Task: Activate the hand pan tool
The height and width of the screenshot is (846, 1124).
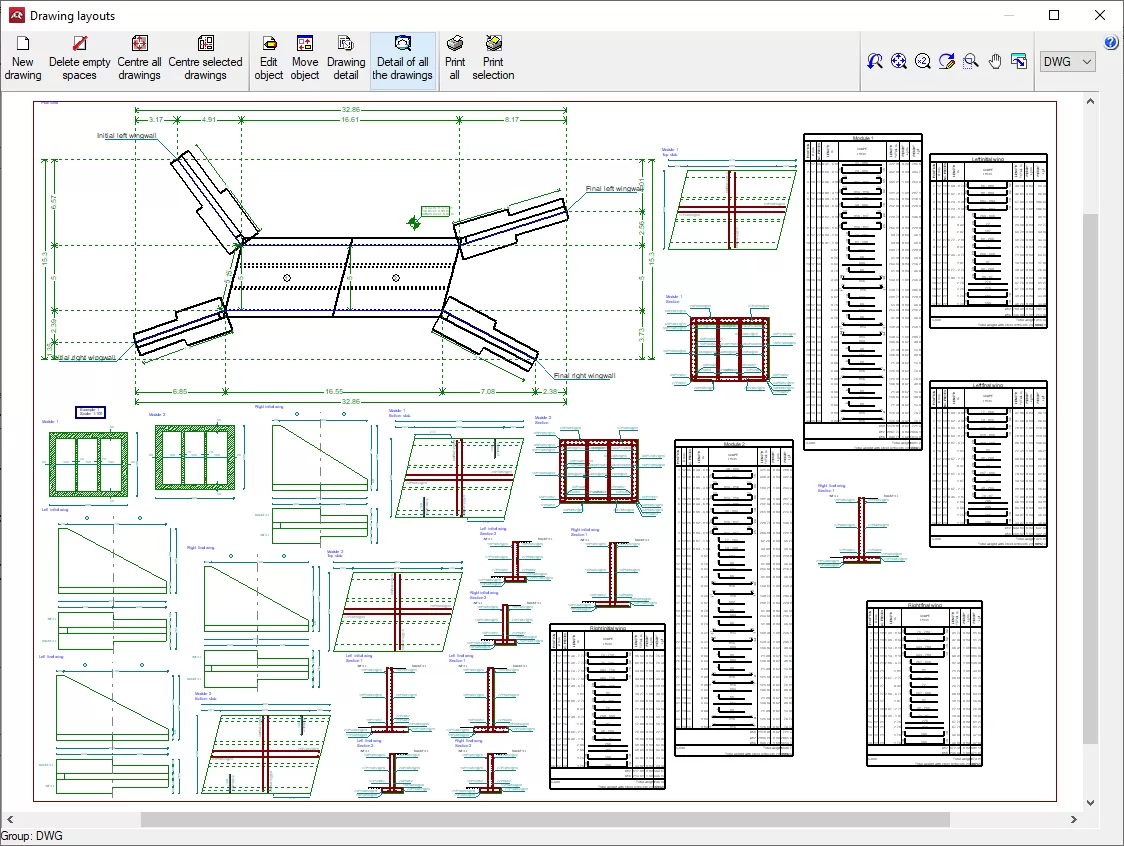Action: pos(995,62)
